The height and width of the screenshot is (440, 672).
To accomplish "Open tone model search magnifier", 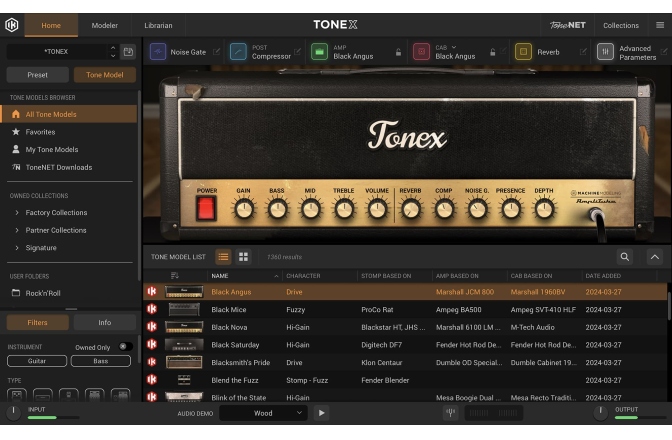I will coord(625,257).
